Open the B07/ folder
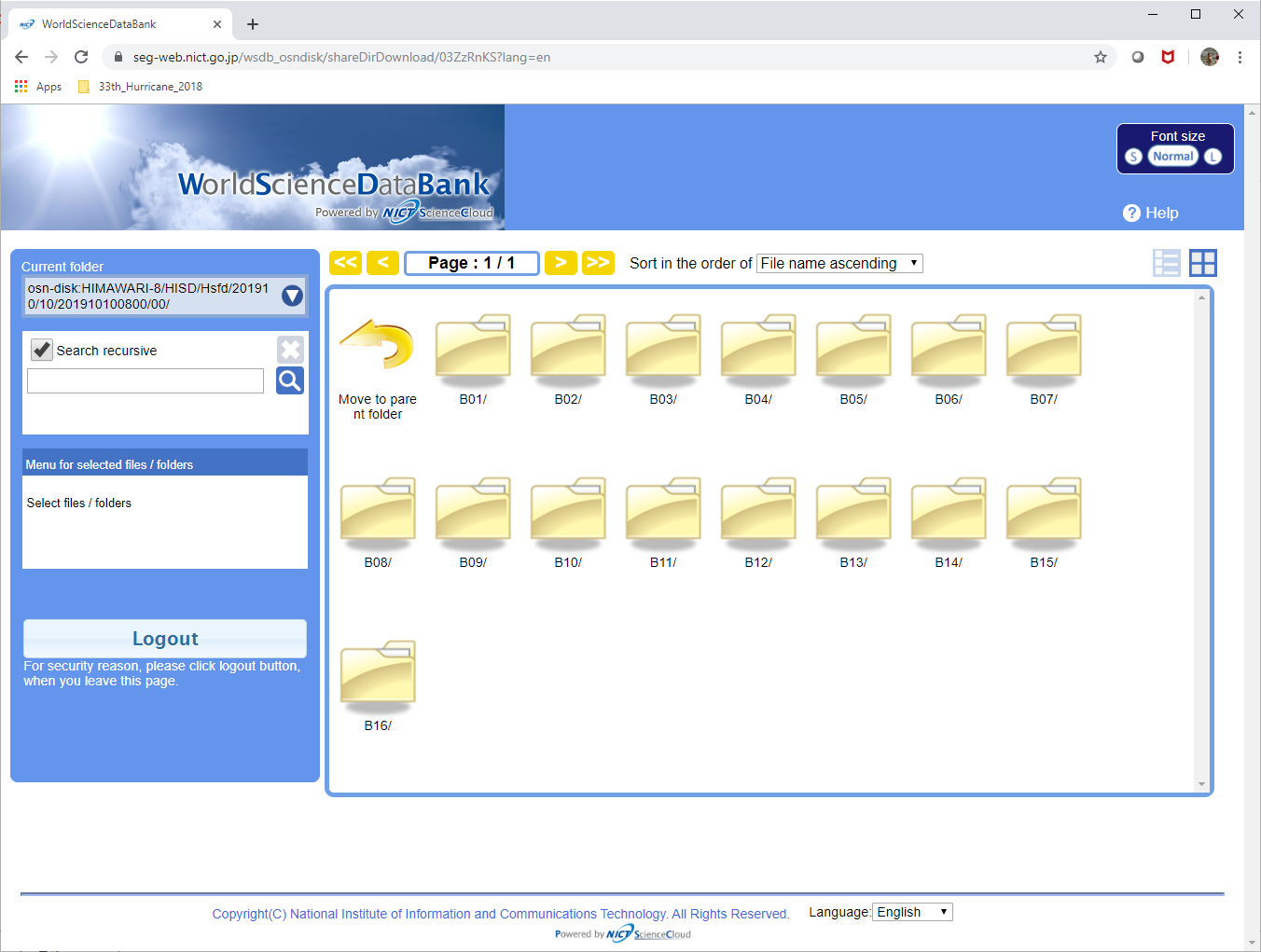 1044,352
